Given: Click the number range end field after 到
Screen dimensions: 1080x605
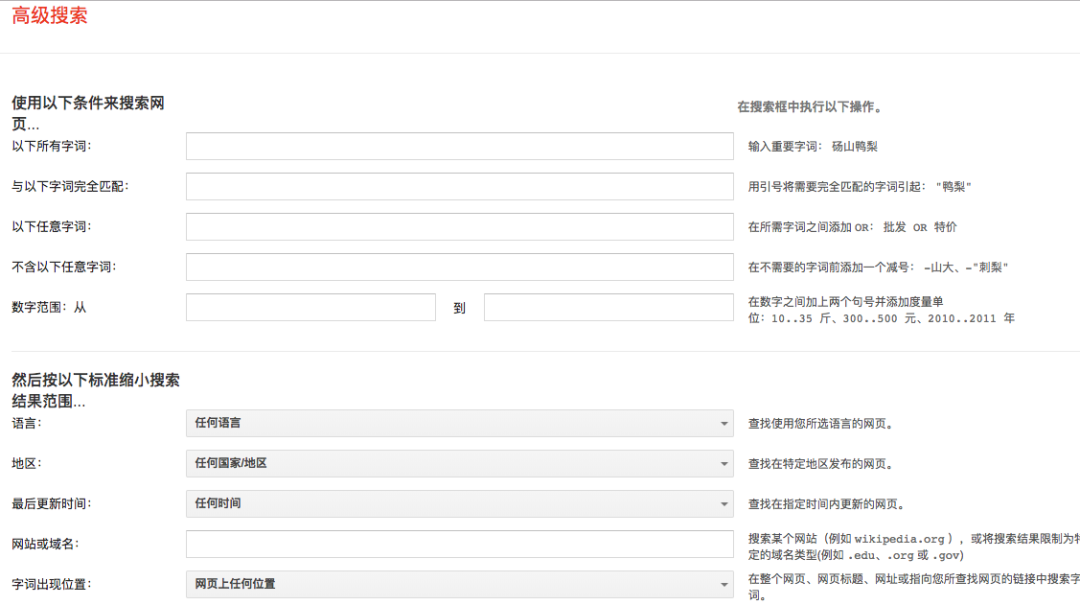Looking at the screenshot, I should [609, 307].
